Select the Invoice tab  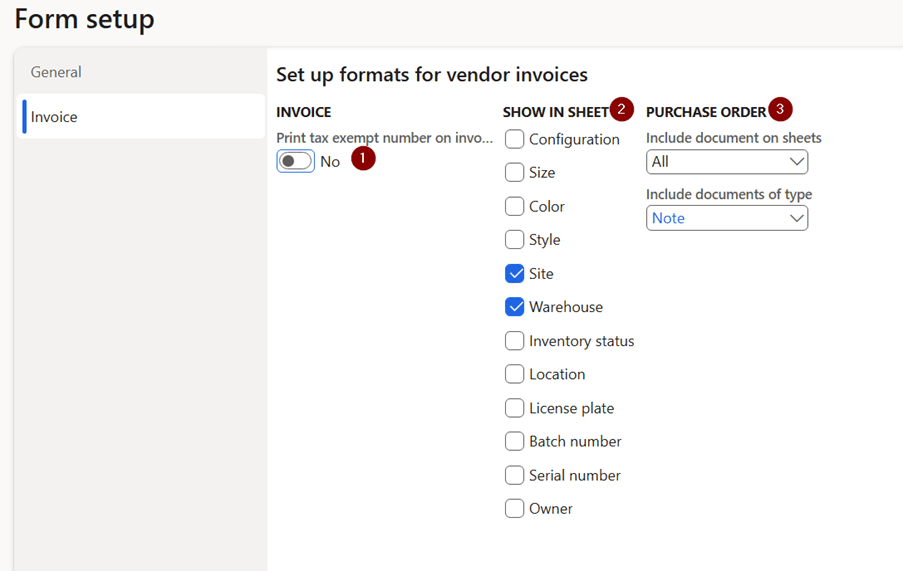pos(141,117)
